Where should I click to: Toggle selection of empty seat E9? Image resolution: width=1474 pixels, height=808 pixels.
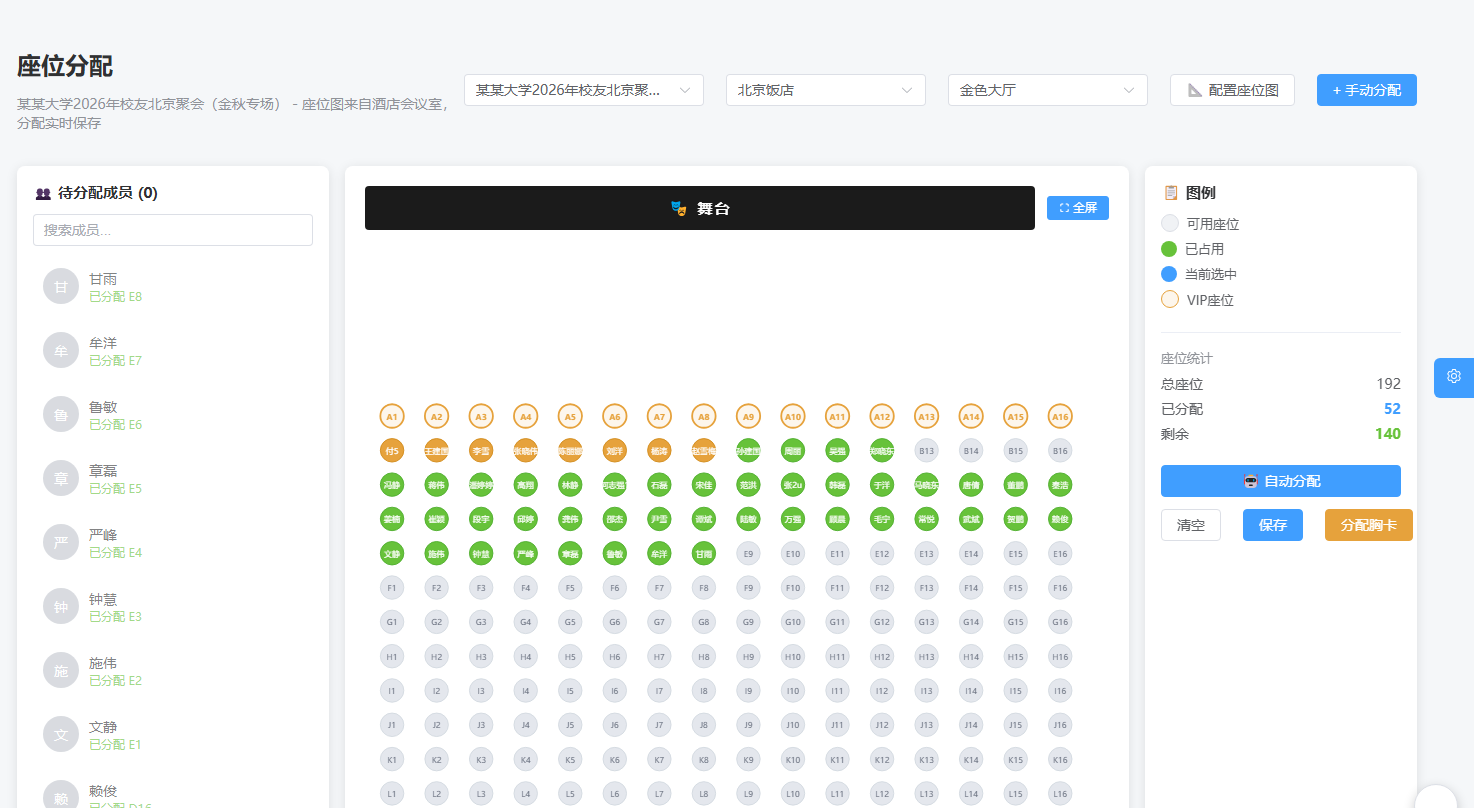748,552
